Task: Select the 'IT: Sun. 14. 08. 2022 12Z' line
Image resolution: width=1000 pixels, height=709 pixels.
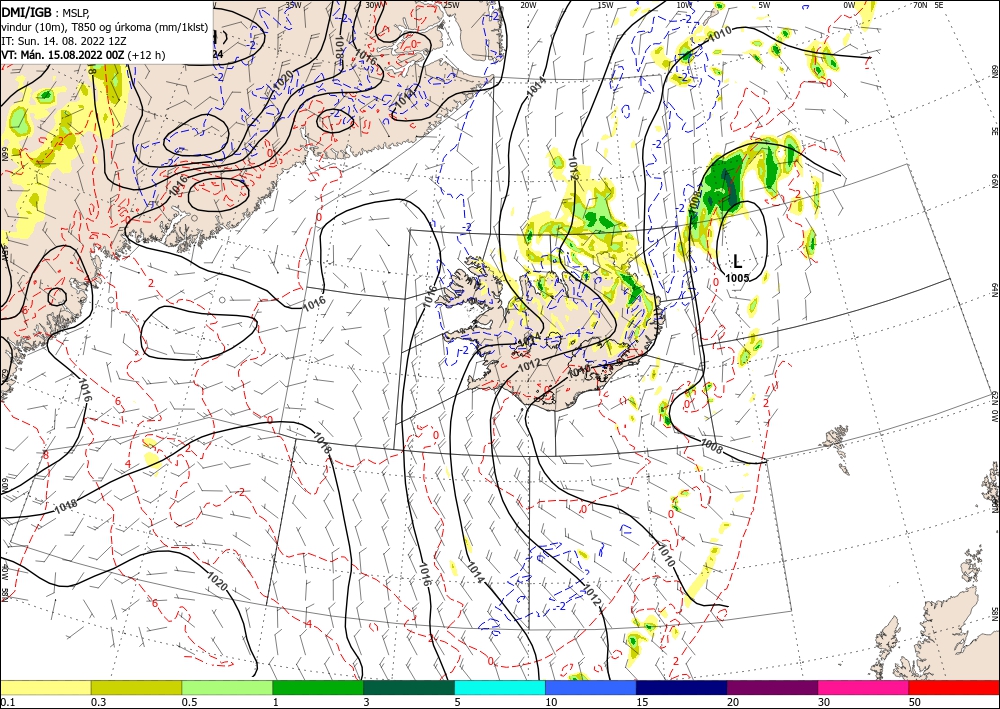Action: click(x=64, y=41)
